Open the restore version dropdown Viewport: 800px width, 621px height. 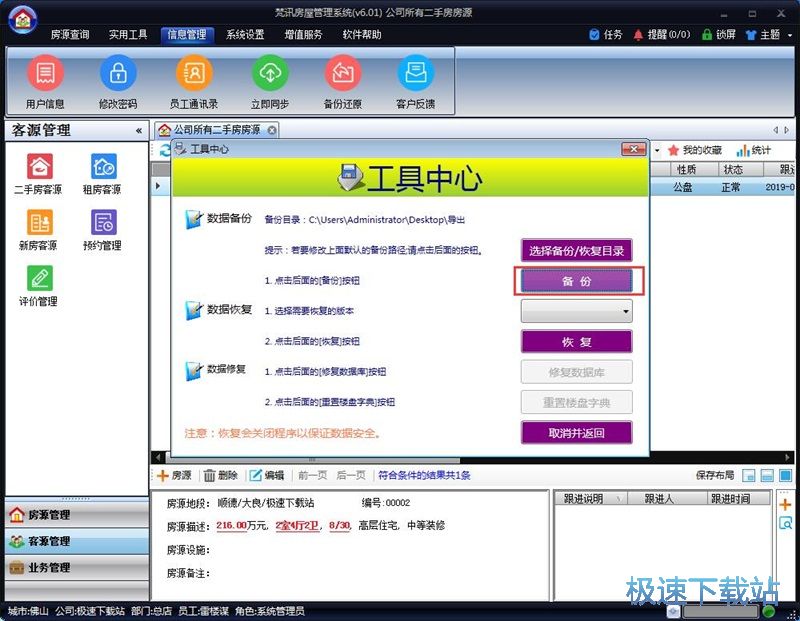click(577, 311)
